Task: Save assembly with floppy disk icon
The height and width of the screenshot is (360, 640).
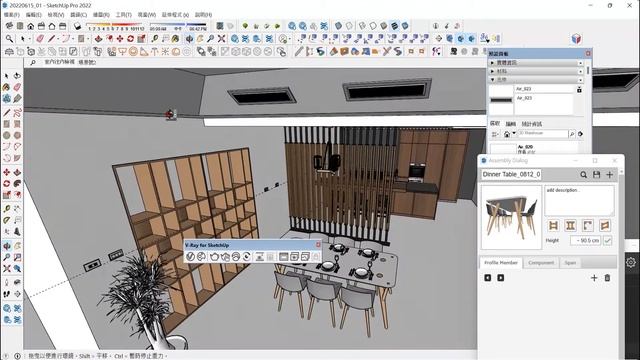Action: pyautogui.click(x=596, y=175)
